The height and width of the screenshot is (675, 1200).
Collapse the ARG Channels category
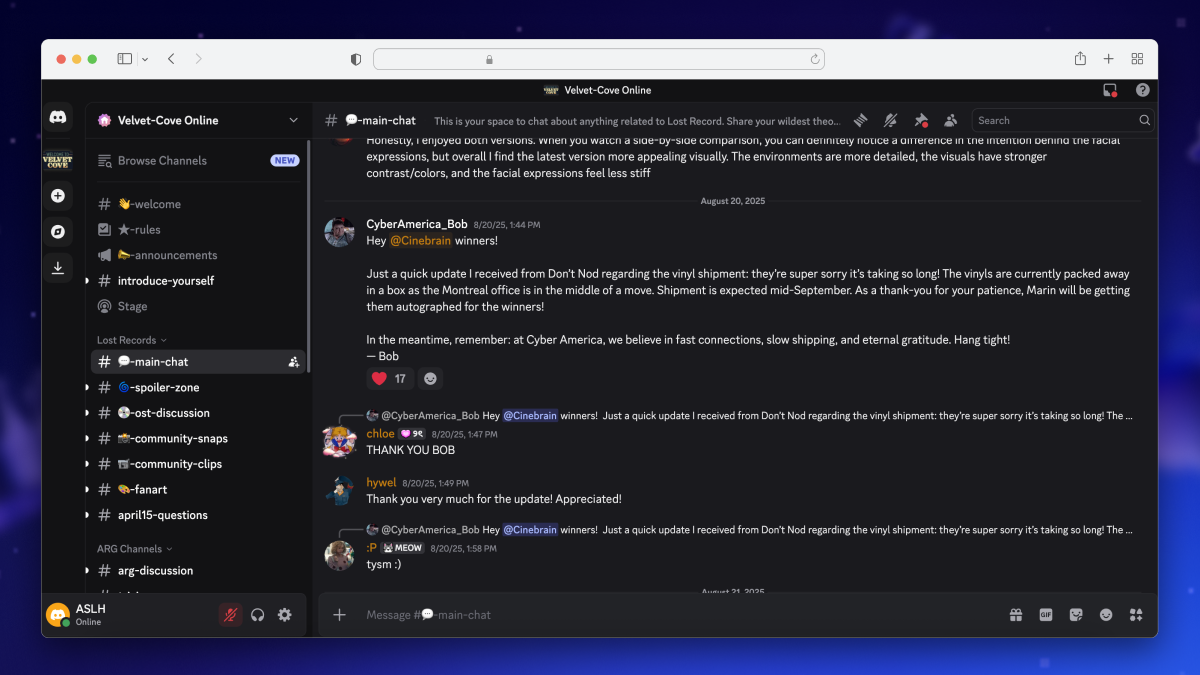pyautogui.click(x=135, y=549)
